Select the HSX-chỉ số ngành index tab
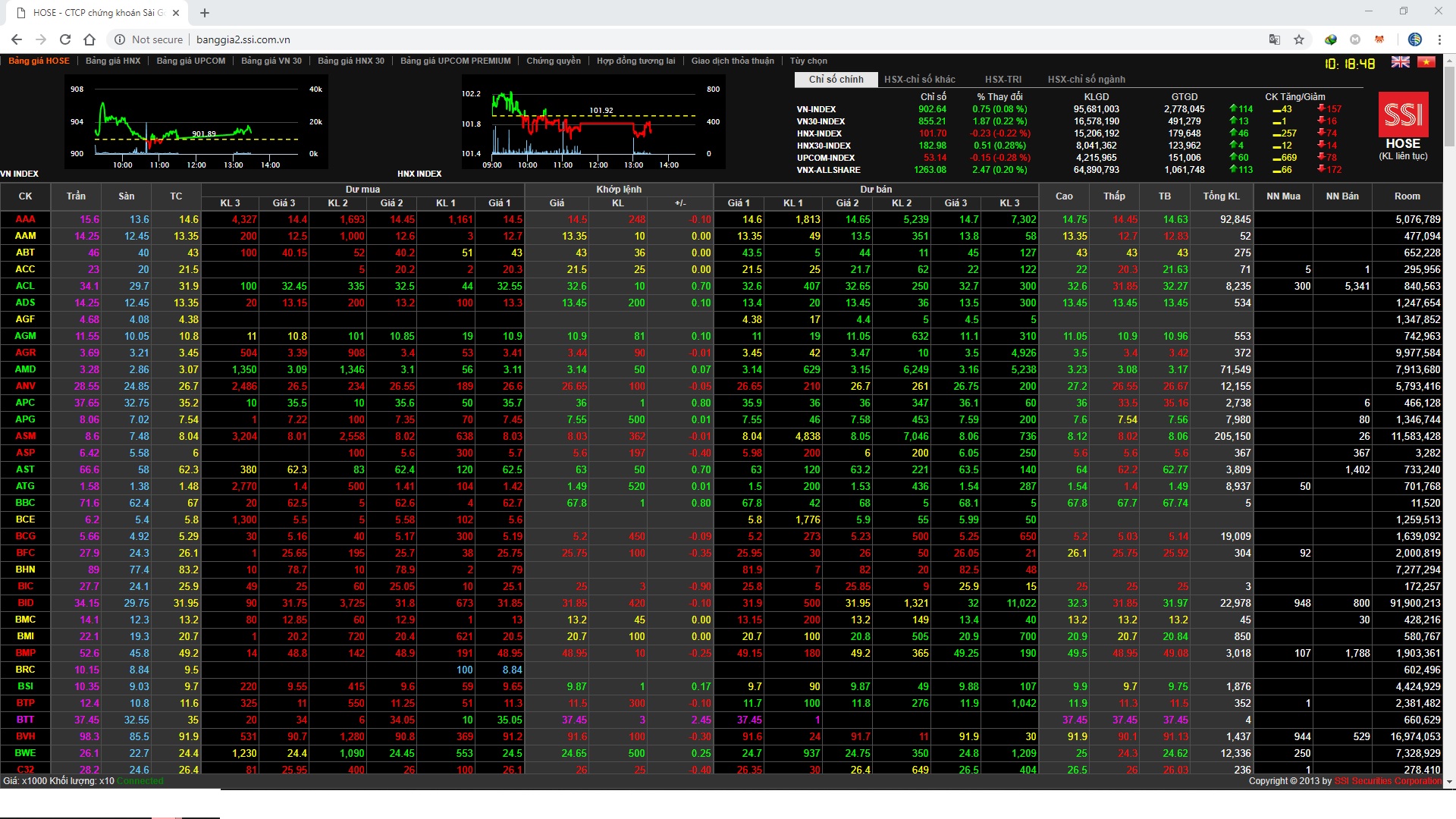 click(1086, 79)
